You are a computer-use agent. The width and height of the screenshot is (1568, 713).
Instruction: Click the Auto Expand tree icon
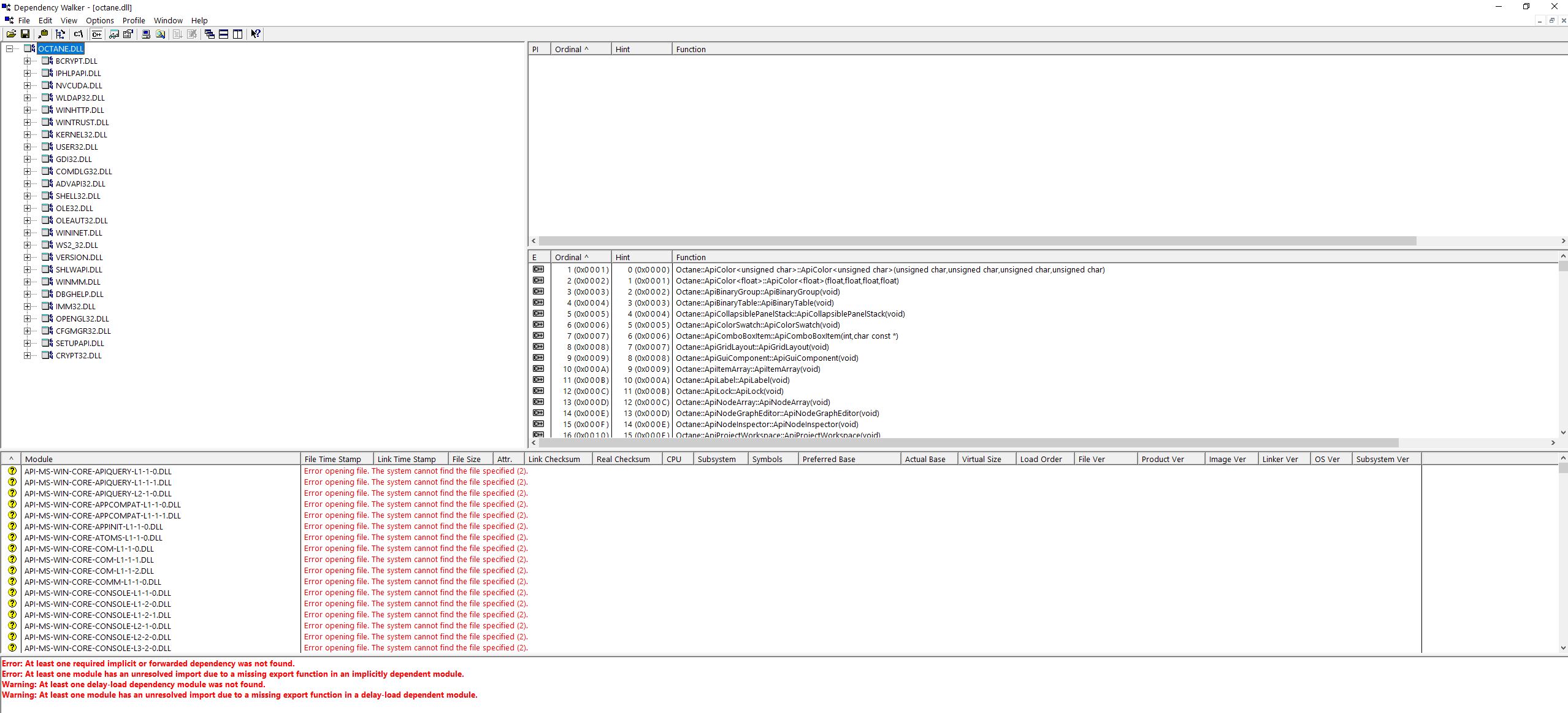60,34
